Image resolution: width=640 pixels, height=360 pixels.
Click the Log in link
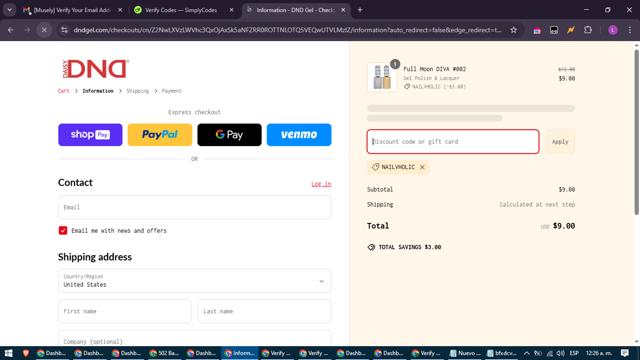pos(321,184)
